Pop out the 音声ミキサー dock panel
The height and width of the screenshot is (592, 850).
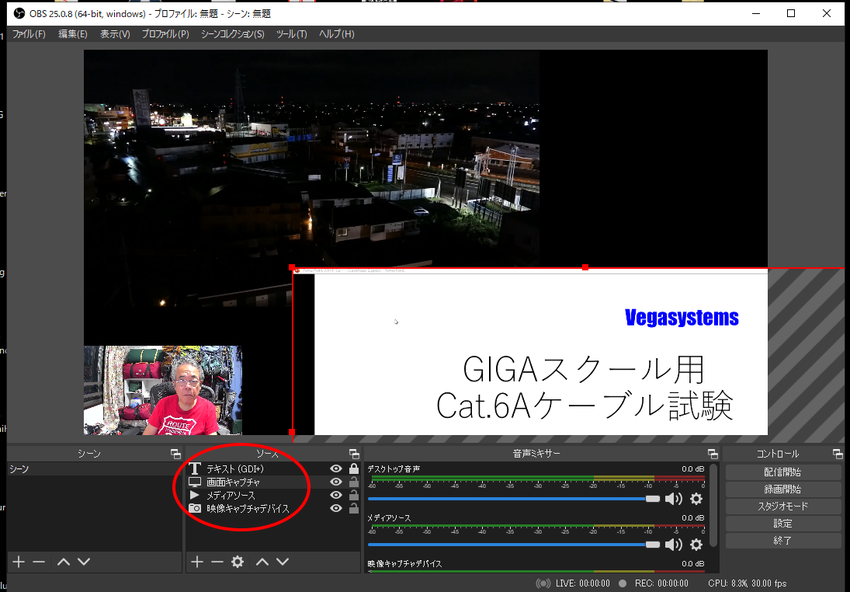pos(713,454)
